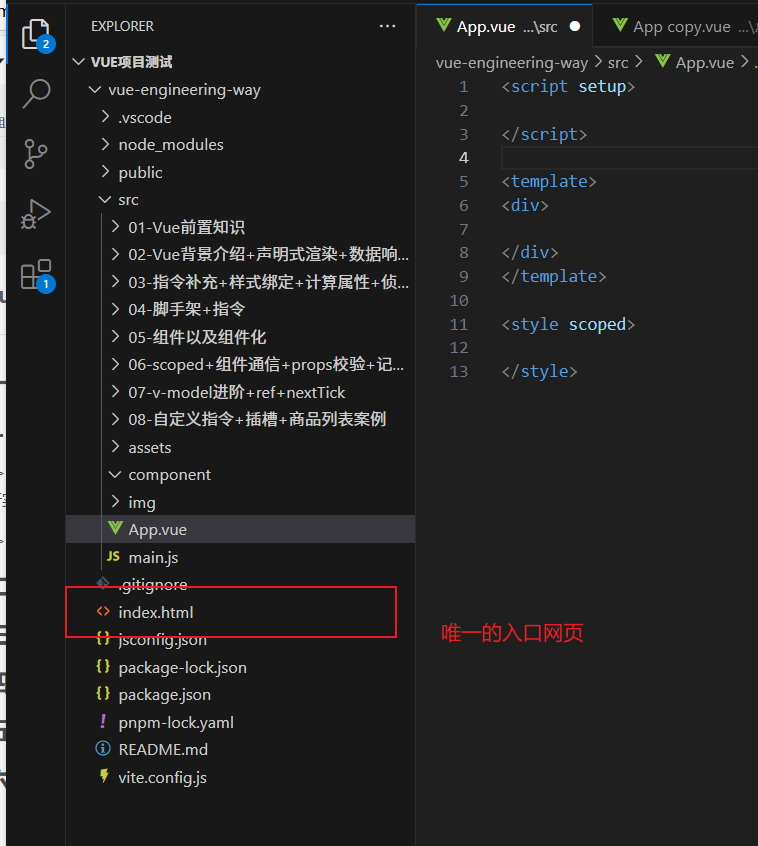
Task: Open Explorer more actions ellipsis
Action: coord(387,26)
